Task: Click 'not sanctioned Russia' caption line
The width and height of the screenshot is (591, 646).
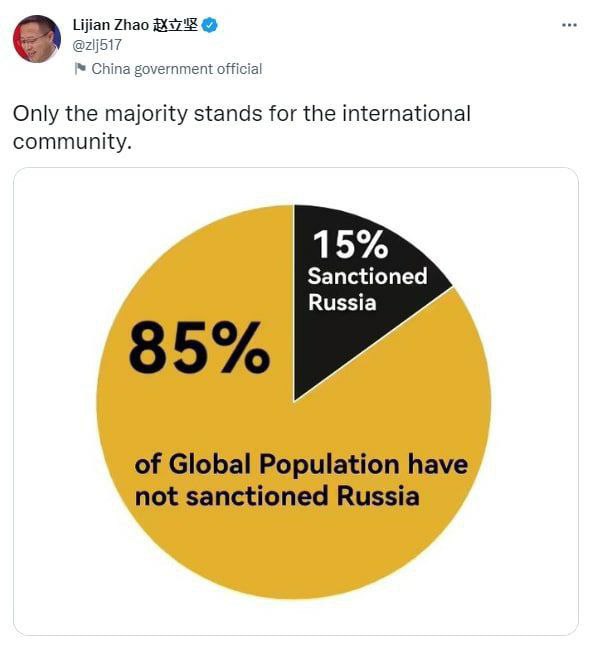Action: click(277, 496)
